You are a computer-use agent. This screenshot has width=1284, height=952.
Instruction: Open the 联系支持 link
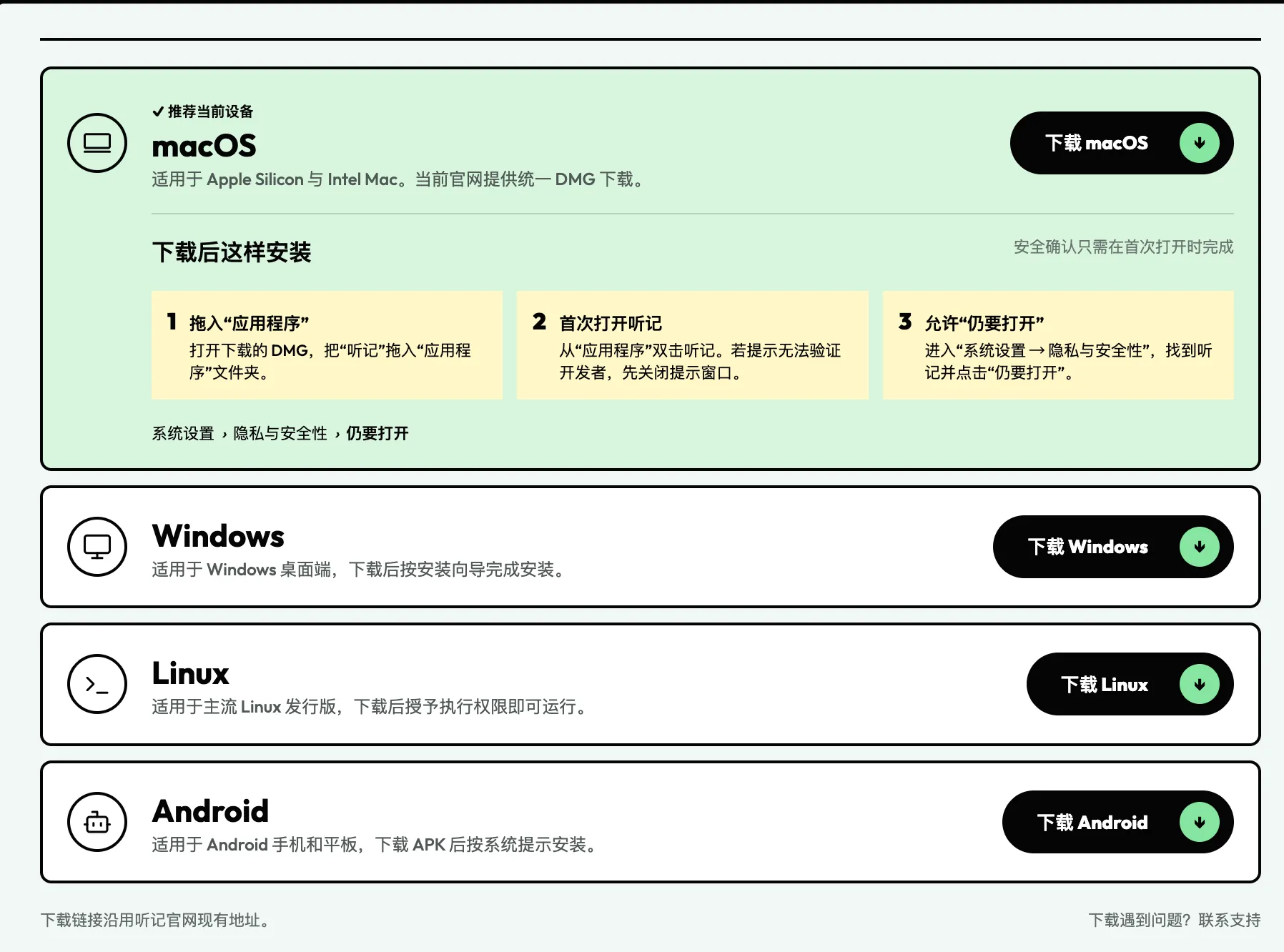(x=1230, y=920)
